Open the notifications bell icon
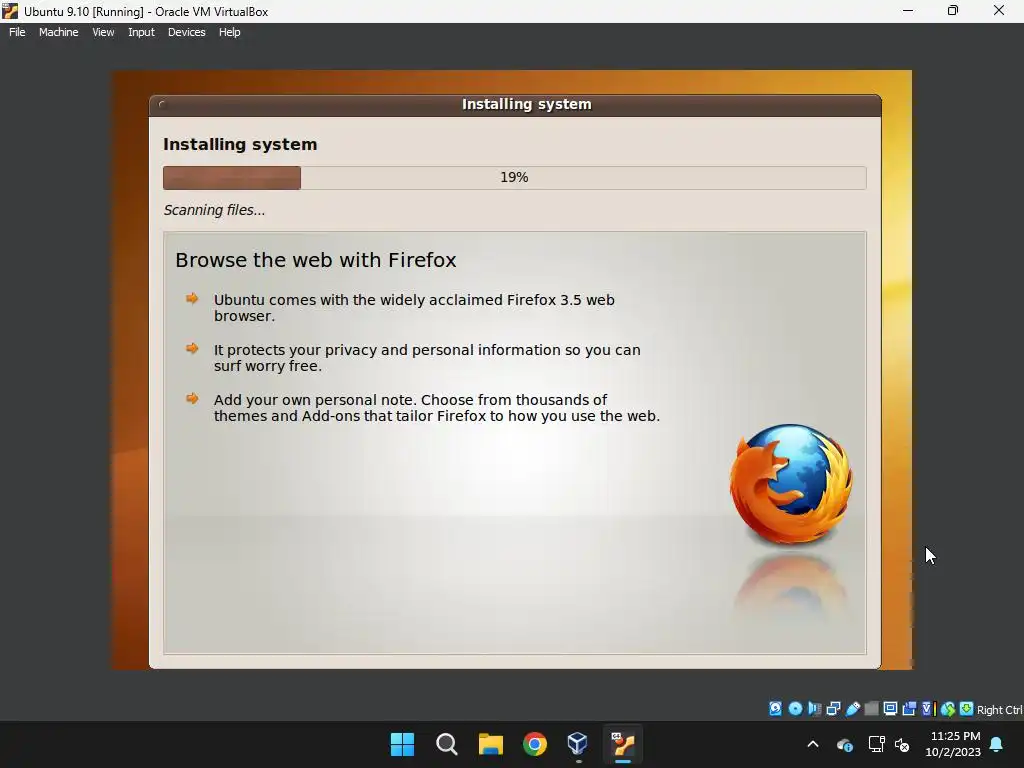Screen dimensions: 1024x768 997,744
